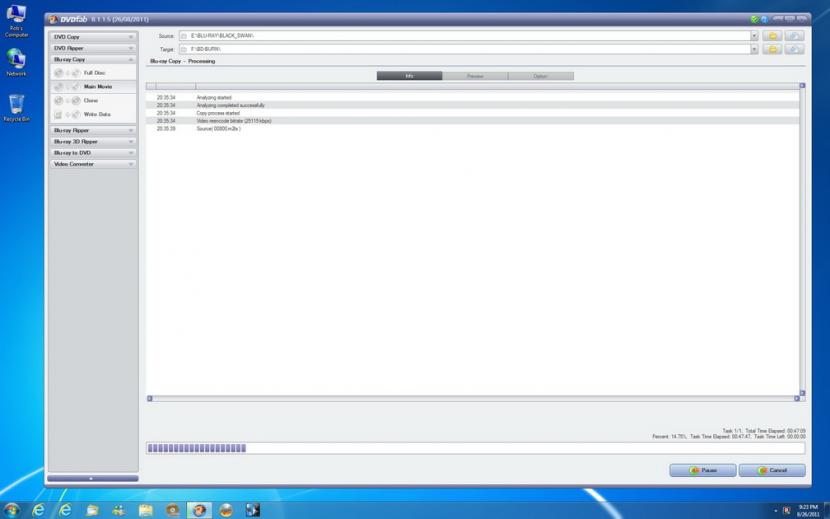Image resolution: width=830 pixels, height=519 pixels.
Task: Select the Write Data mode
Action: pyautogui.click(x=93, y=114)
